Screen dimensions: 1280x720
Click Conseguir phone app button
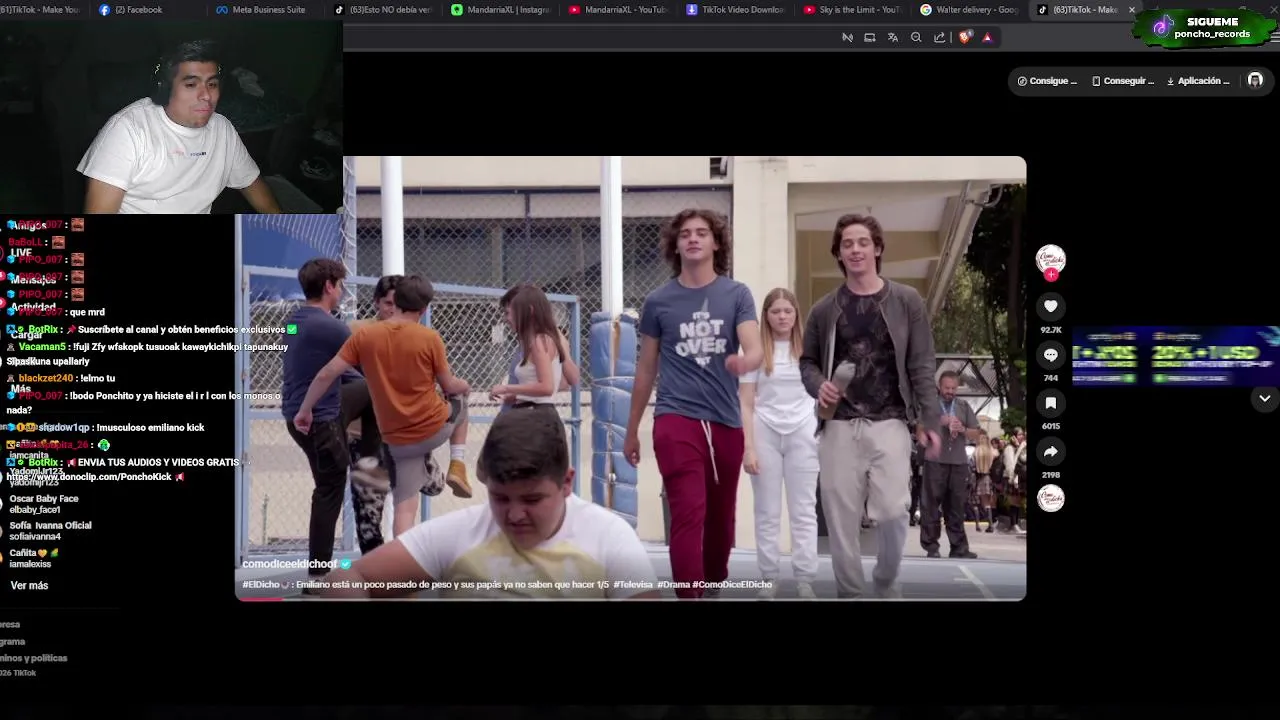[1123, 81]
